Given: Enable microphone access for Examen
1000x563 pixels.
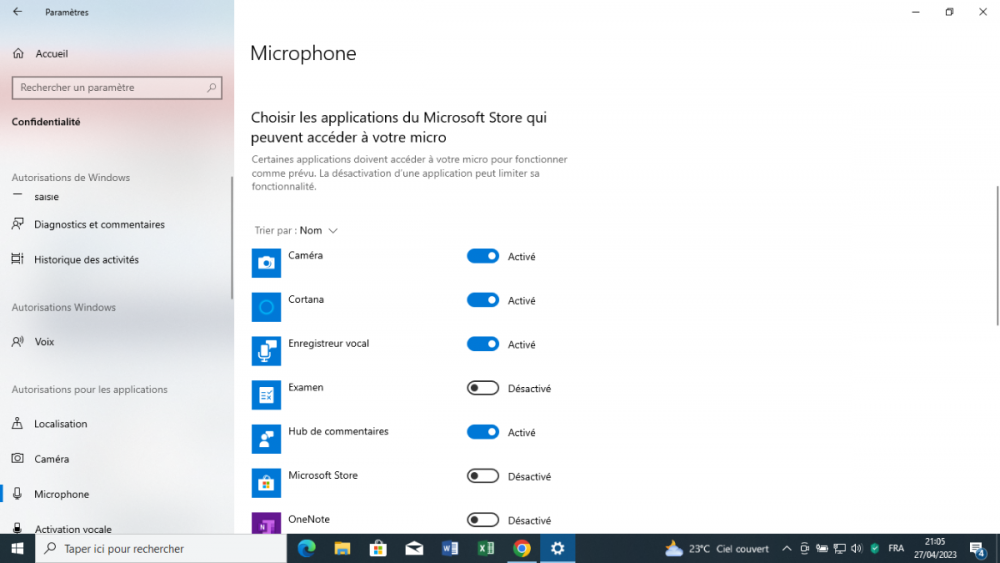Looking at the screenshot, I should coord(483,388).
